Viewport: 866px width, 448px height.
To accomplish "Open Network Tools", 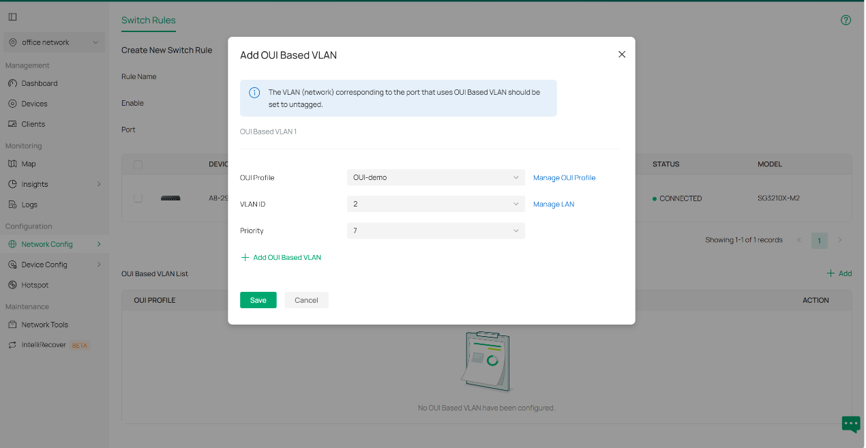I will click(45, 325).
